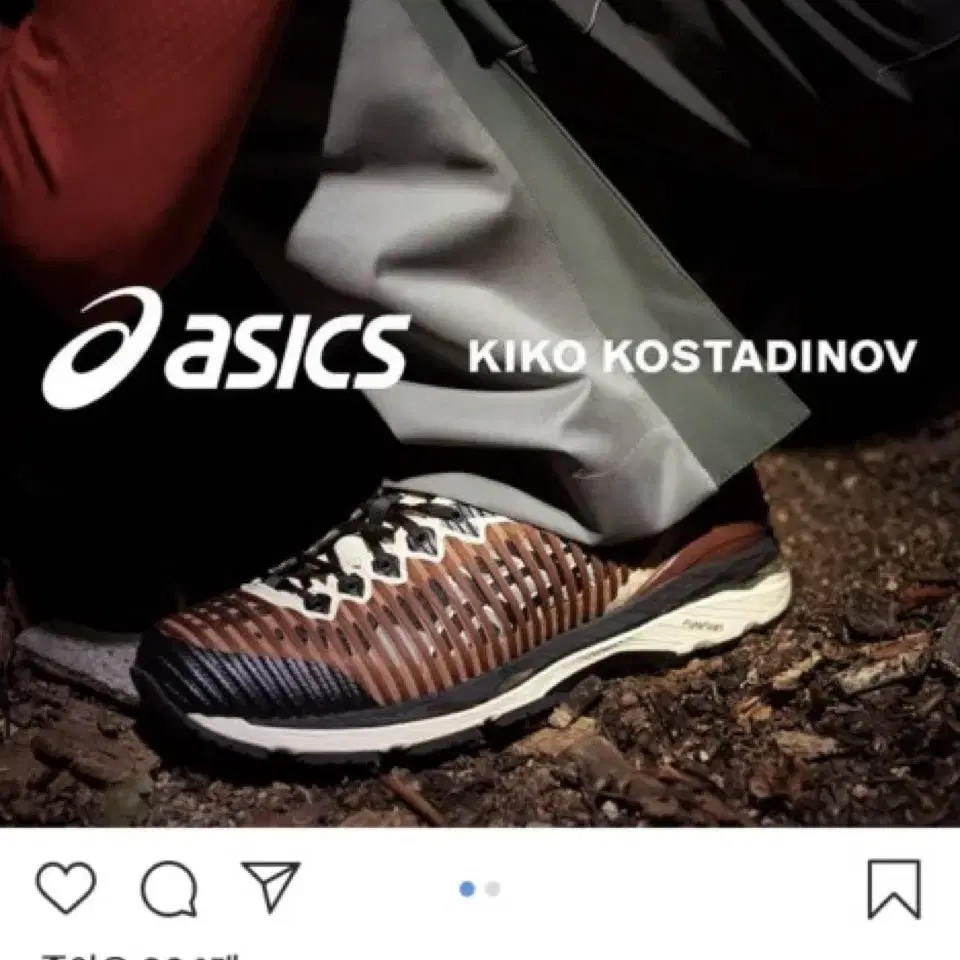The height and width of the screenshot is (960, 960).
Task: Go to the grey second carousel dot
Action: [x=492, y=888]
